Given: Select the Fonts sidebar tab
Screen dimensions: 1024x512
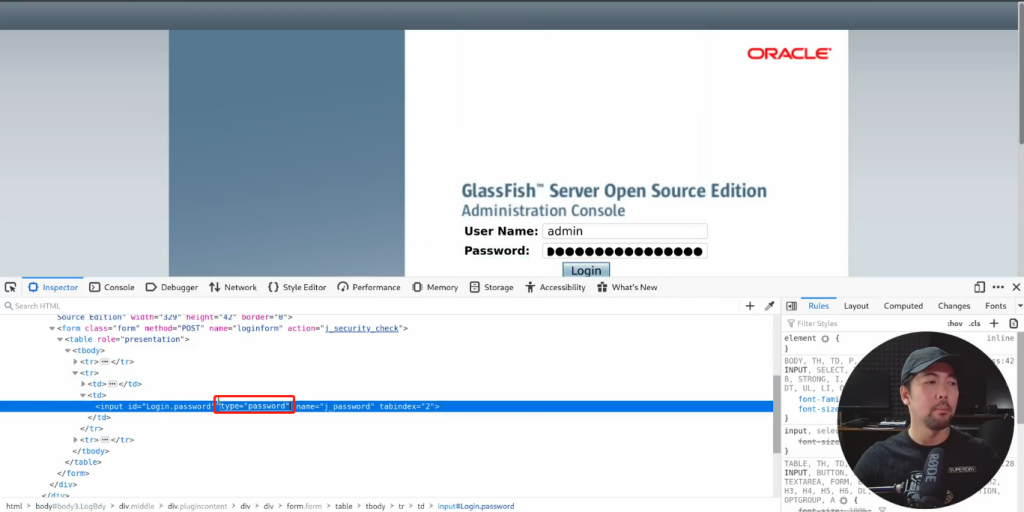Looking at the screenshot, I should click(x=996, y=306).
